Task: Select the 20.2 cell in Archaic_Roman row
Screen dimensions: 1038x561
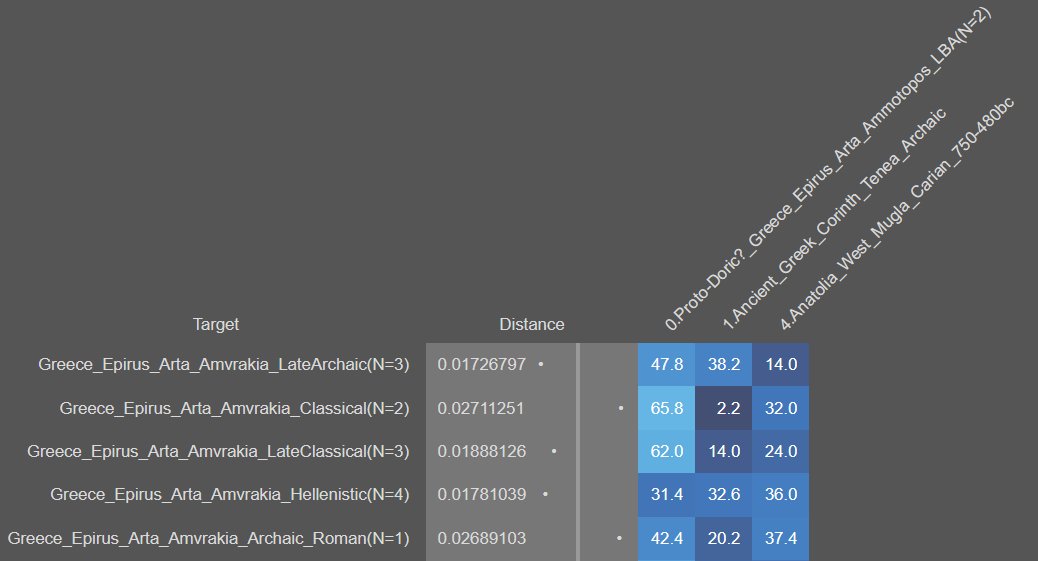Action: [x=724, y=538]
